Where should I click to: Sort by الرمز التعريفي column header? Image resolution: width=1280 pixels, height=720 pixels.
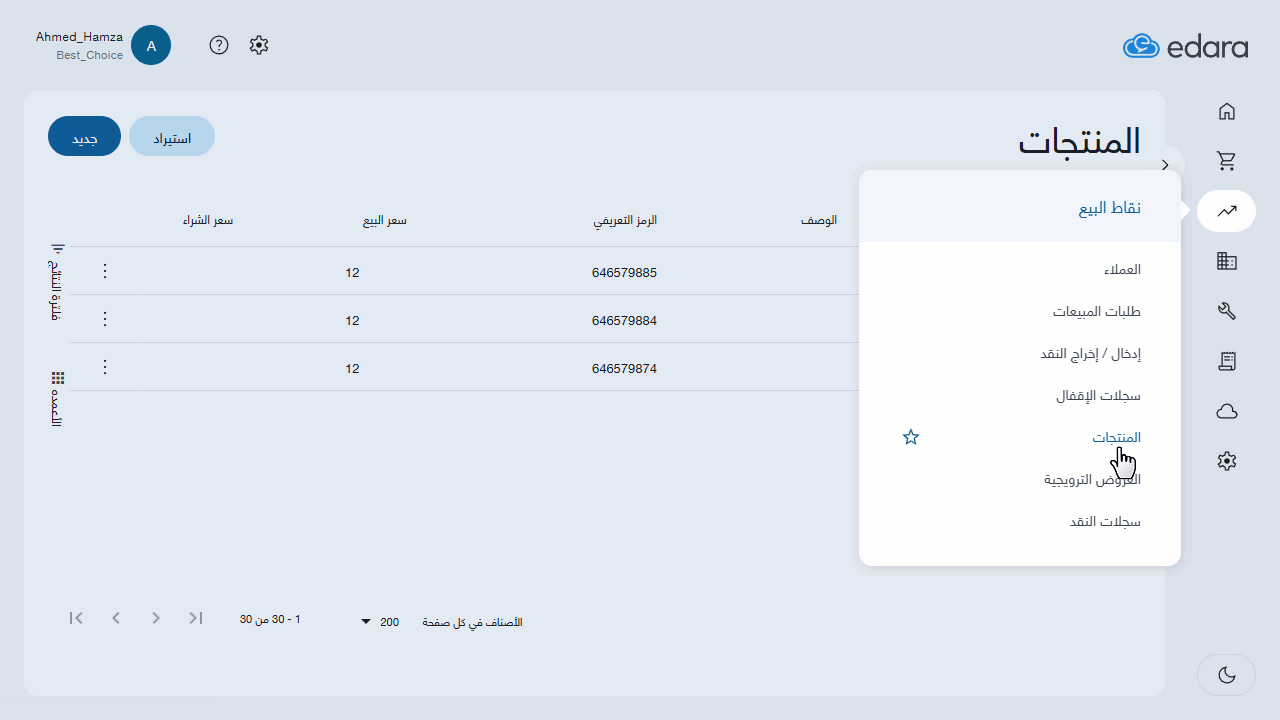(x=625, y=220)
